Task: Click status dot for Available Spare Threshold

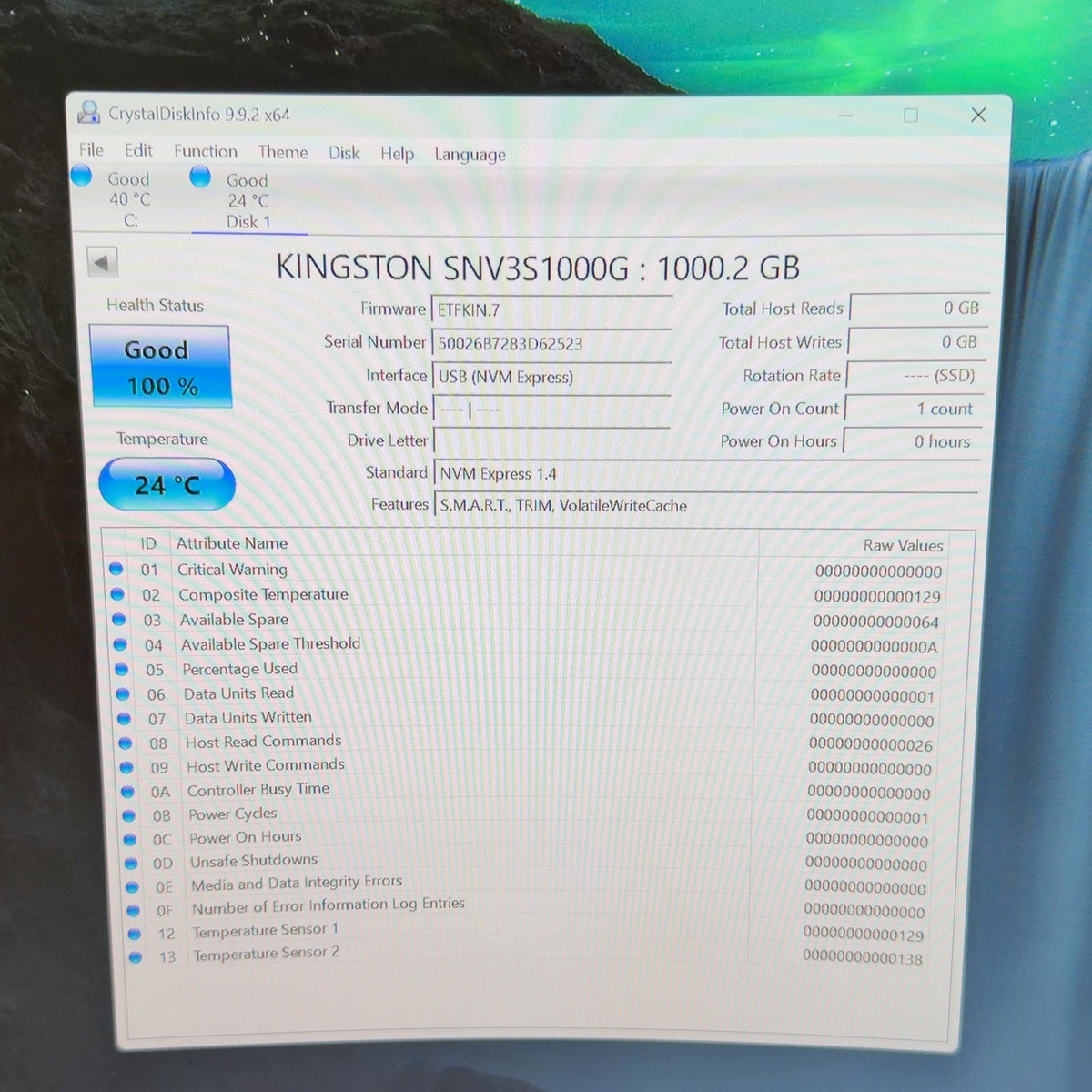Action: pyautogui.click(x=120, y=644)
